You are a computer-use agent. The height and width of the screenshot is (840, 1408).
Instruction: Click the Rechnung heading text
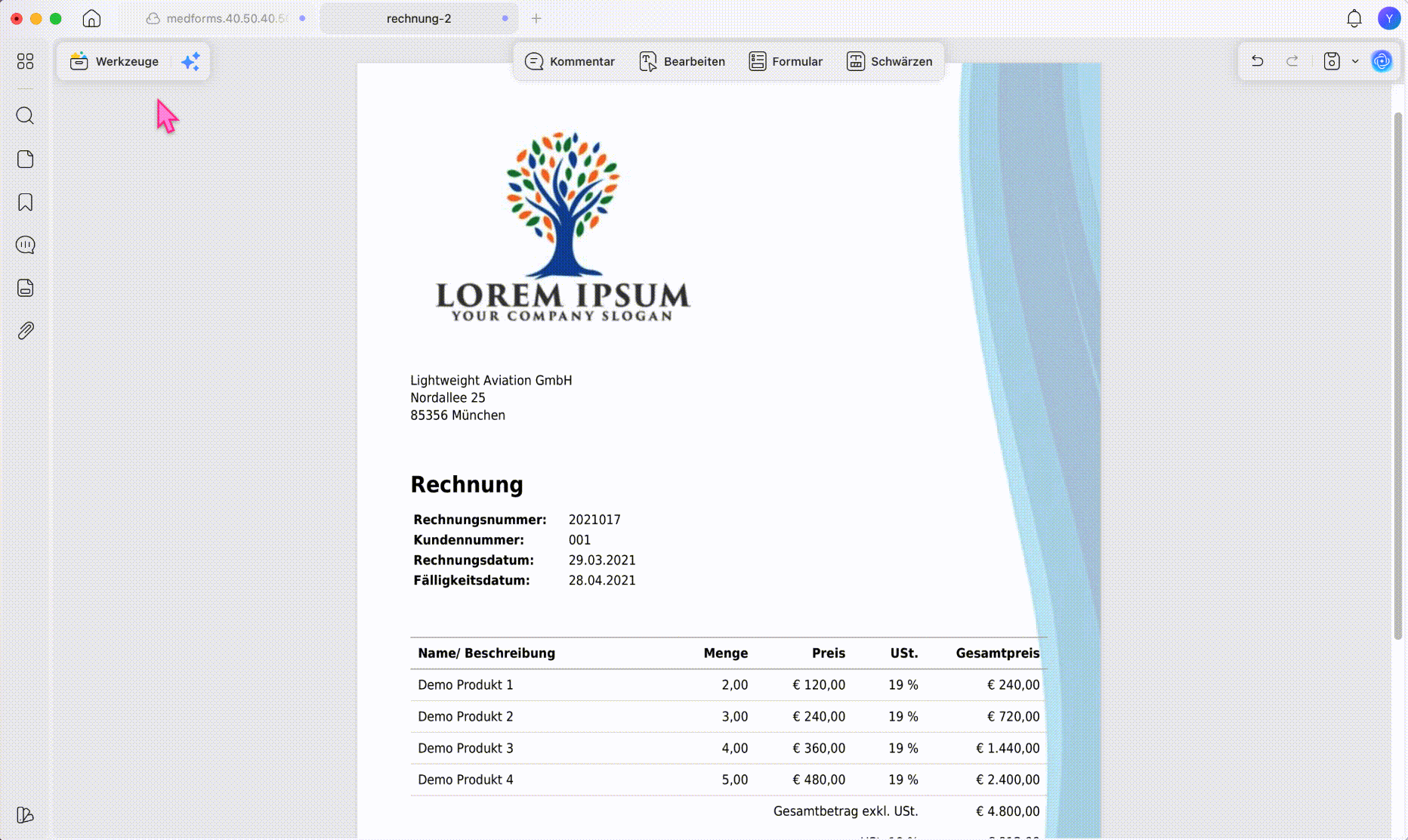[467, 484]
